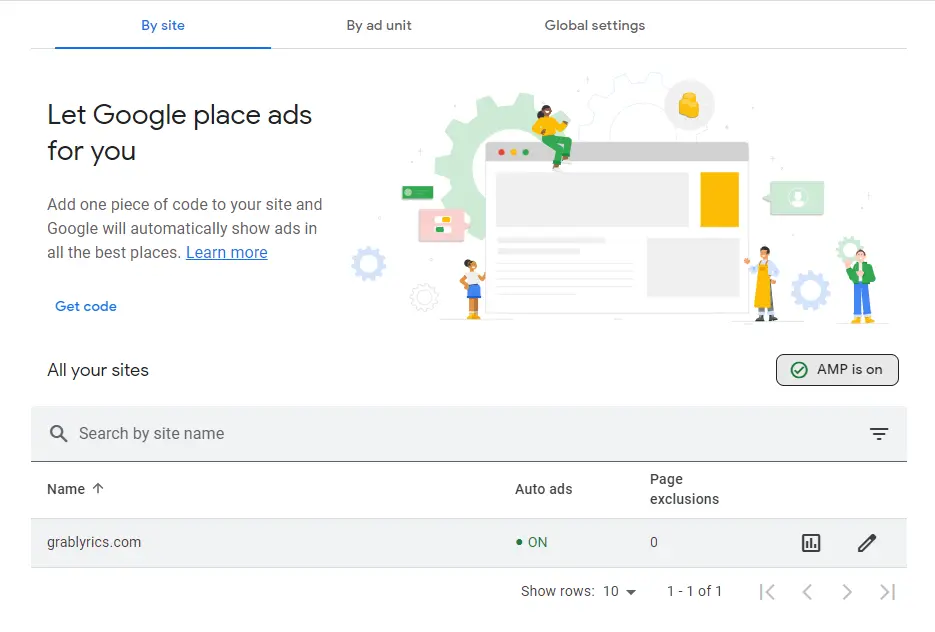935x632 pixels.
Task: Click the AMP is on button
Action: tap(837, 370)
